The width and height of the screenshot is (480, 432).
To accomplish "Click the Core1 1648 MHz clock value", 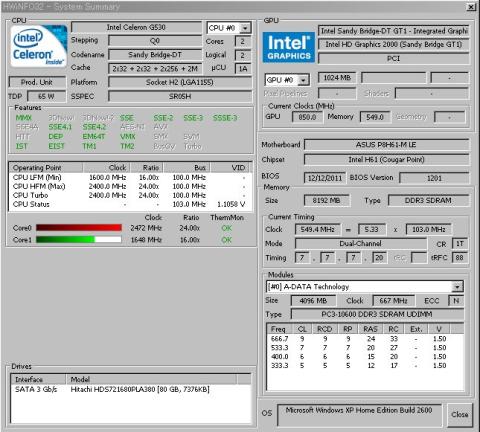I will point(146,240).
